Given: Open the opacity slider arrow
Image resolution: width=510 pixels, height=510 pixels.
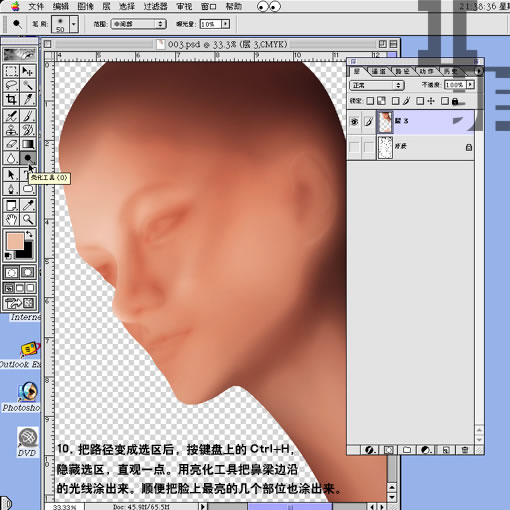Looking at the screenshot, I should tap(470, 85).
